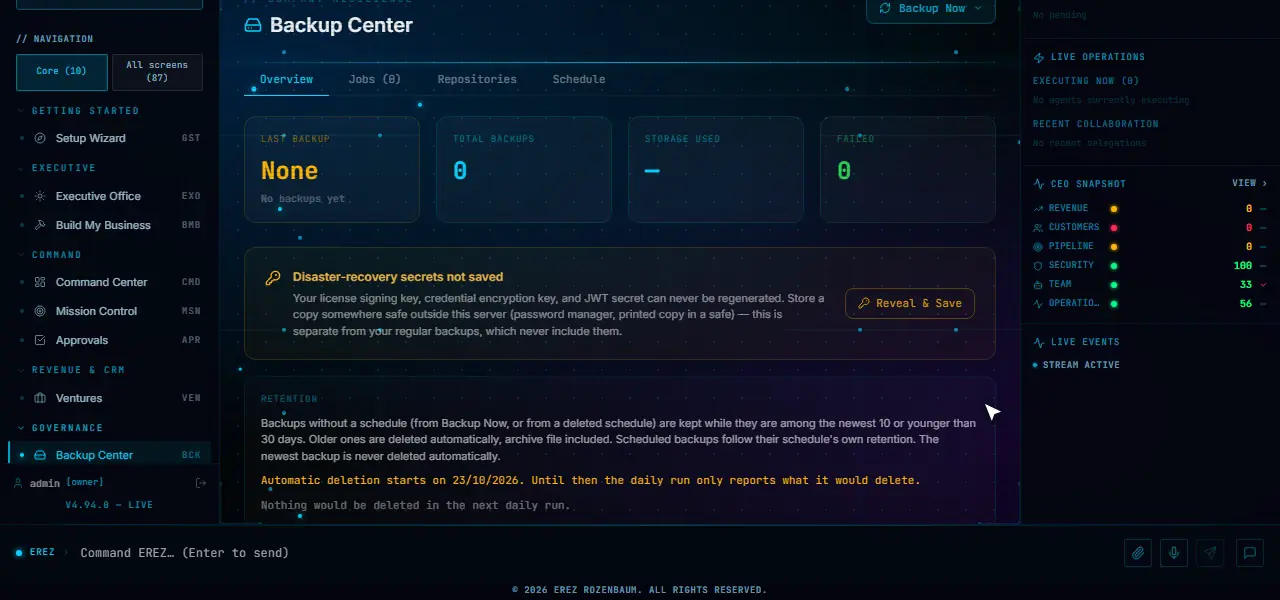Click the Live Events pulse icon

1038,342
